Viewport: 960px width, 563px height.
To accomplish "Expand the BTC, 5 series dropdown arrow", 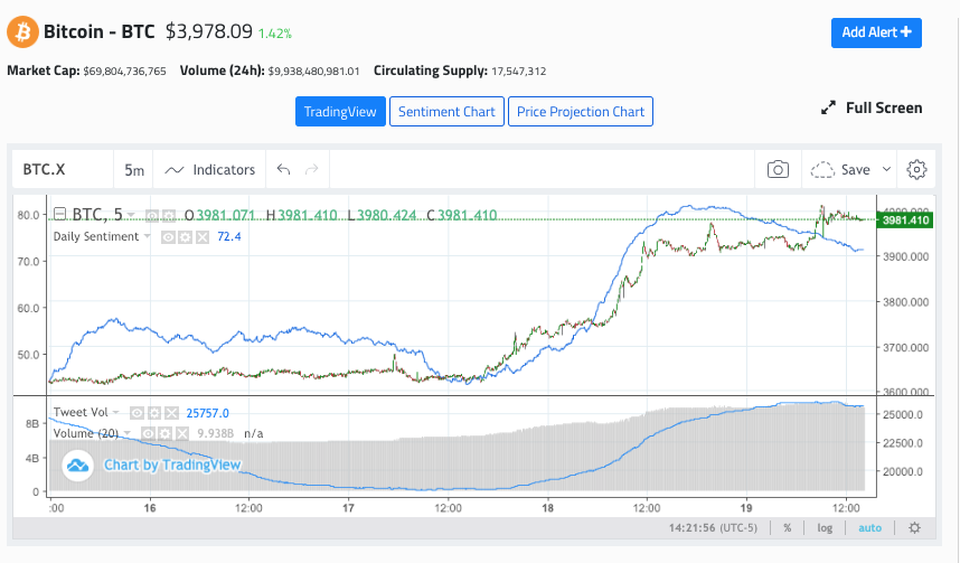I will point(131,215).
